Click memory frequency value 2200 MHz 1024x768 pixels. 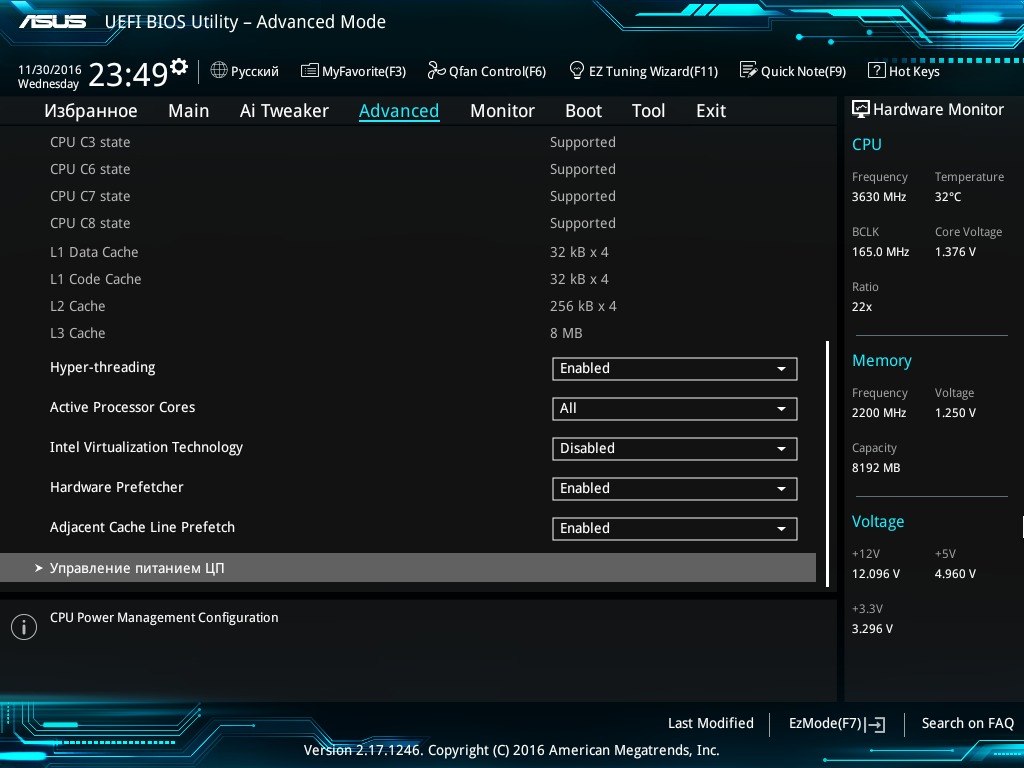tap(879, 413)
